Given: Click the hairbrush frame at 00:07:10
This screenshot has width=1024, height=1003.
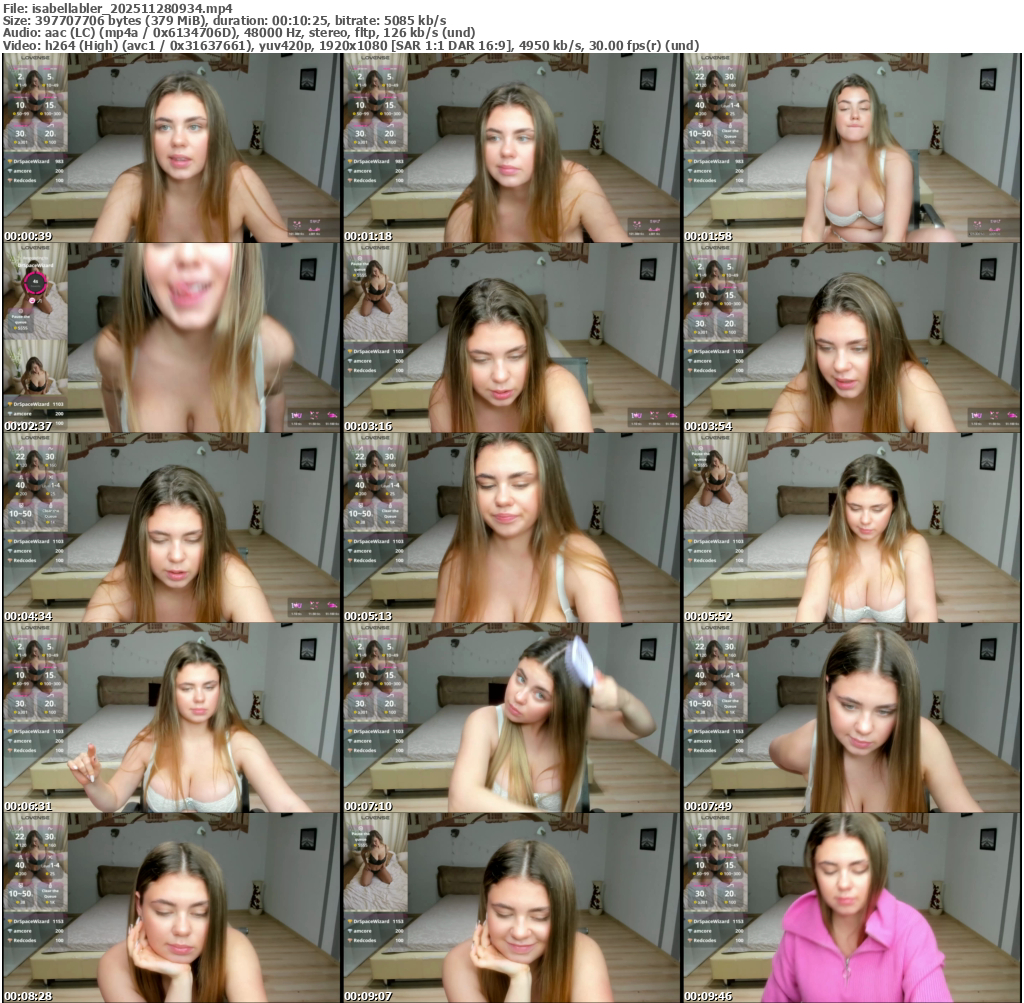Looking at the screenshot, I should pyautogui.click(x=512, y=718).
